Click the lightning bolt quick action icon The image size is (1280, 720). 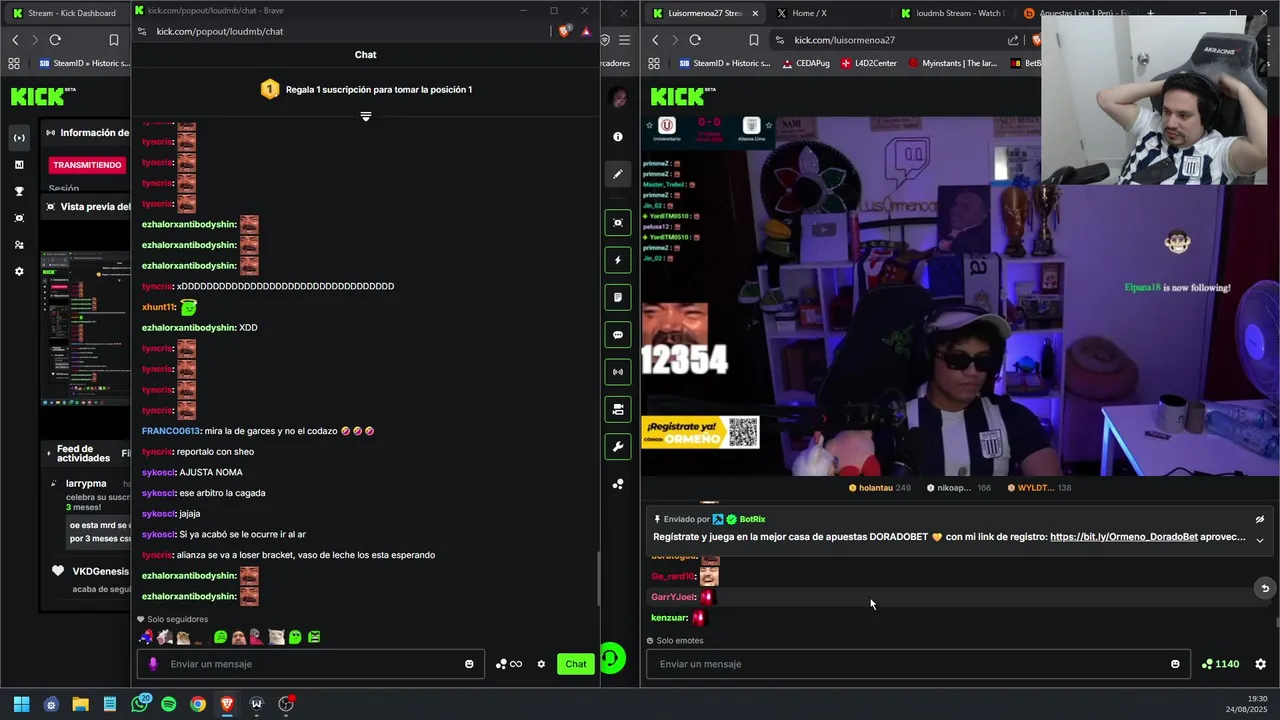[x=618, y=260]
